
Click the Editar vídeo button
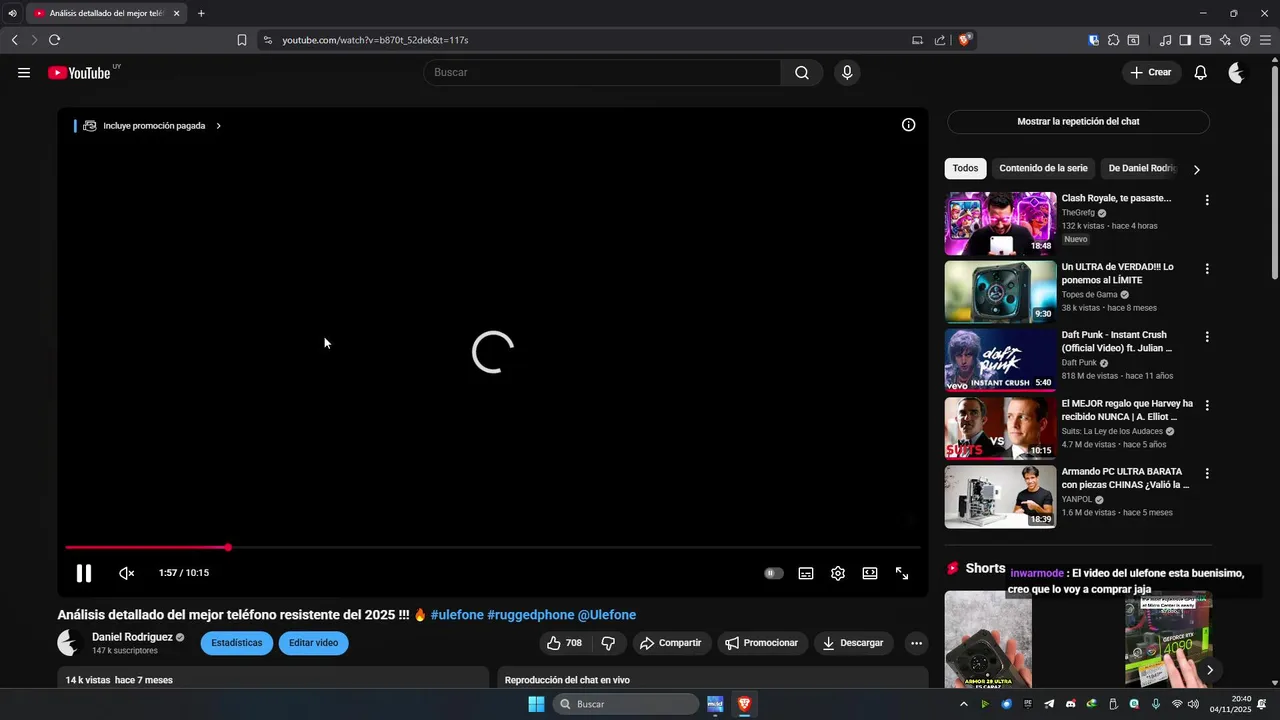click(314, 643)
